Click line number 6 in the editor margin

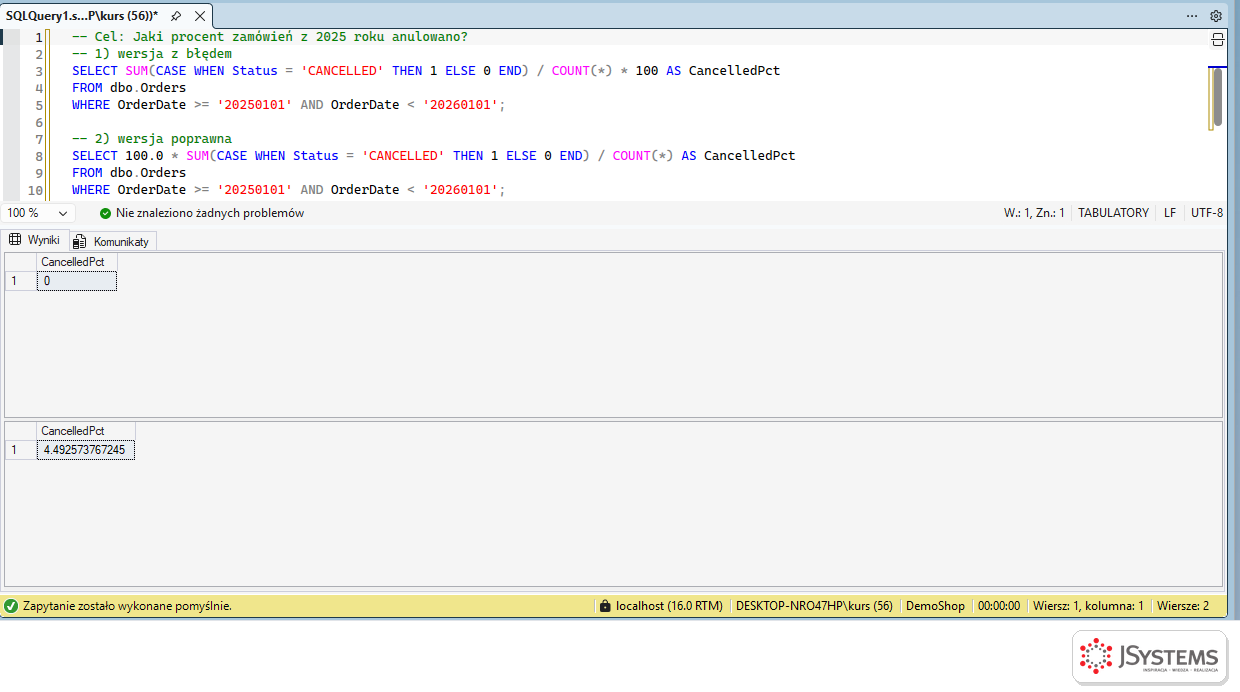(39, 122)
